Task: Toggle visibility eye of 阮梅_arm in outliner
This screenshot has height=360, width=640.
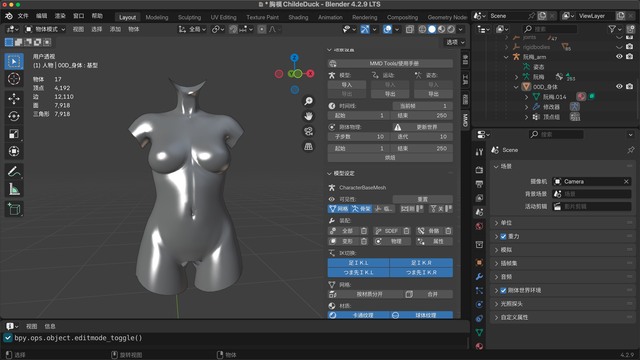Action: [619, 57]
